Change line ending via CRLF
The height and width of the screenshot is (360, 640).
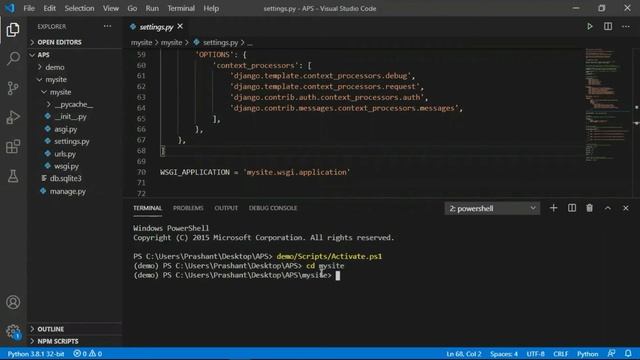coord(560,354)
